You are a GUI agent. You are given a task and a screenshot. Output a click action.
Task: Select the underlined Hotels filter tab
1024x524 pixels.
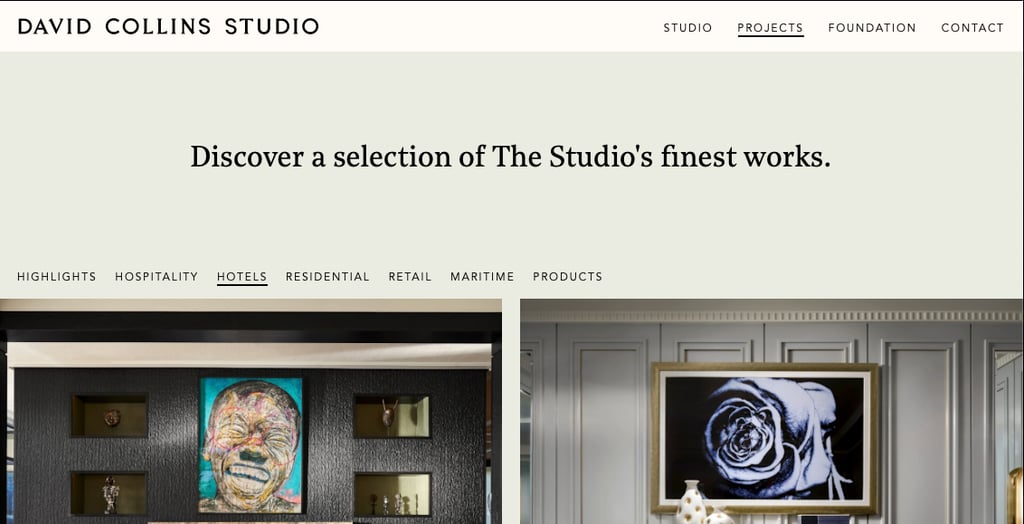point(242,276)
